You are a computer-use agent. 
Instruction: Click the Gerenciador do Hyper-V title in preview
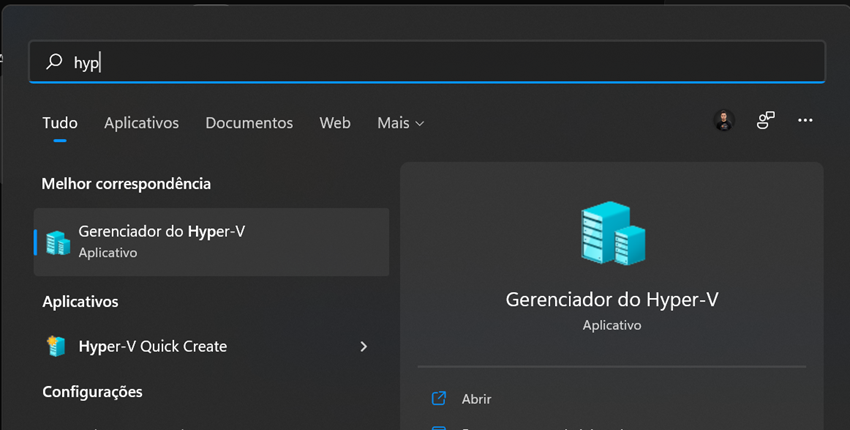coord(612,299)
